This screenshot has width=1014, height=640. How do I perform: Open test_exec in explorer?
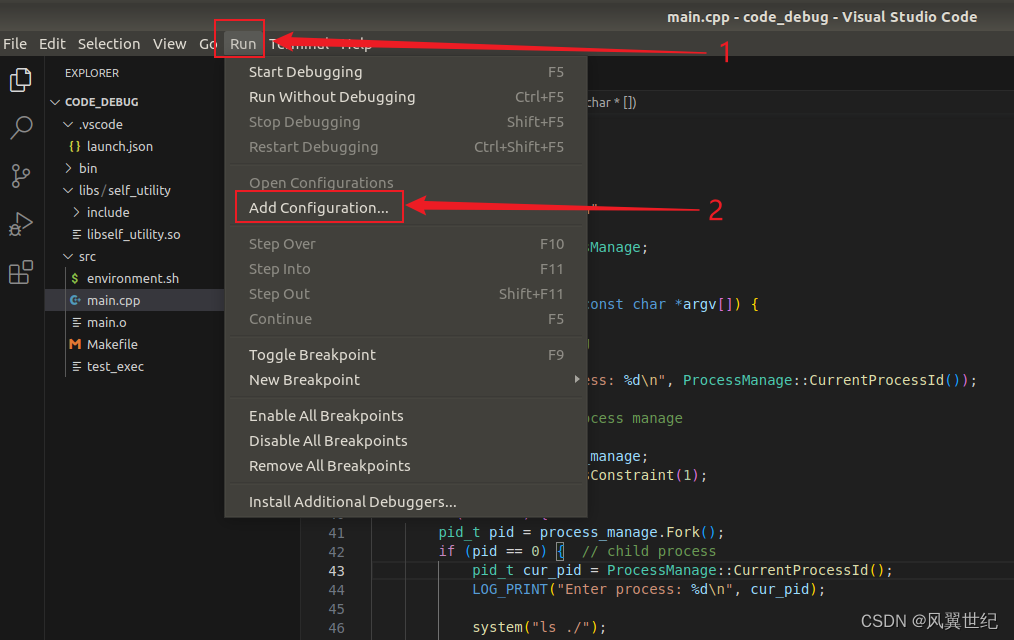(115, 367)
